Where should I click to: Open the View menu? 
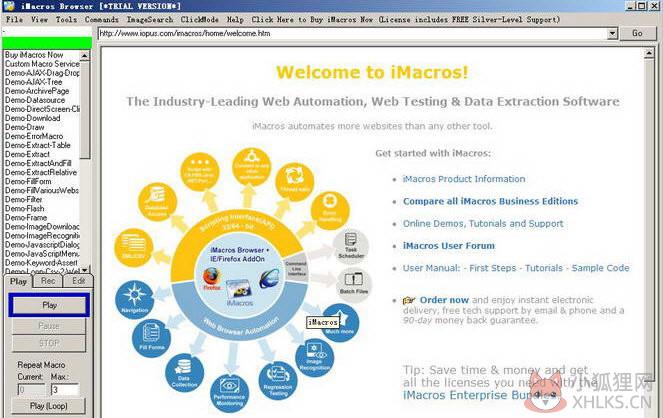tap(39, 19)
